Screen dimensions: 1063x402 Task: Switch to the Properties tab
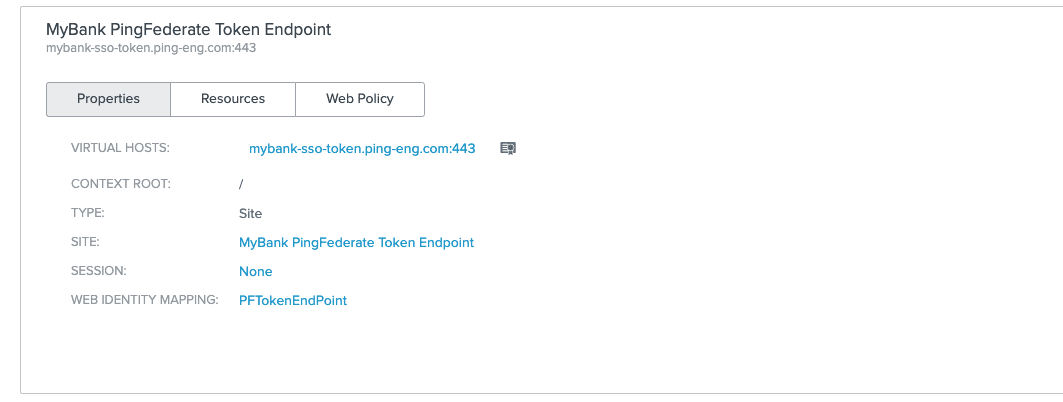click(108, 99)
